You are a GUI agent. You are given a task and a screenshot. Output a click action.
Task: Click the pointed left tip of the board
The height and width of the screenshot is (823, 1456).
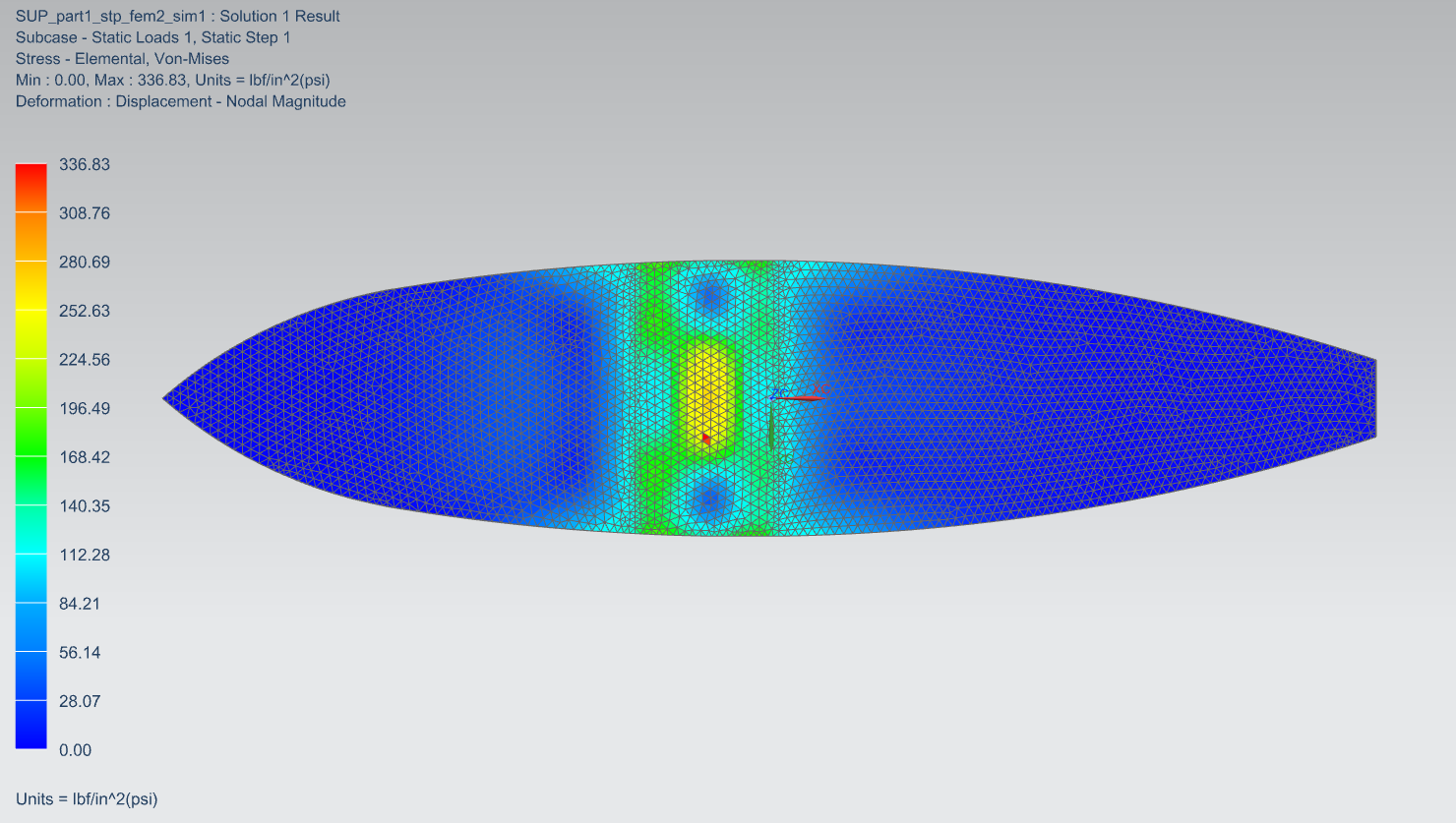point(166,398)
